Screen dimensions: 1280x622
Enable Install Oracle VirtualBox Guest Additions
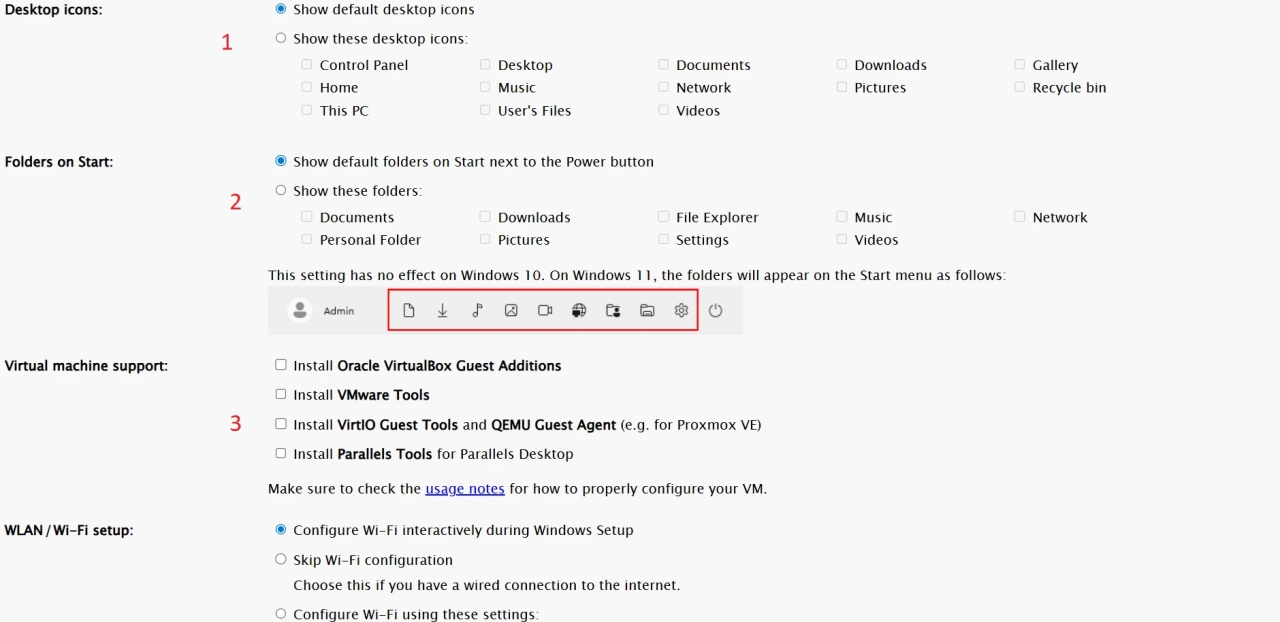tap(281, 365)
